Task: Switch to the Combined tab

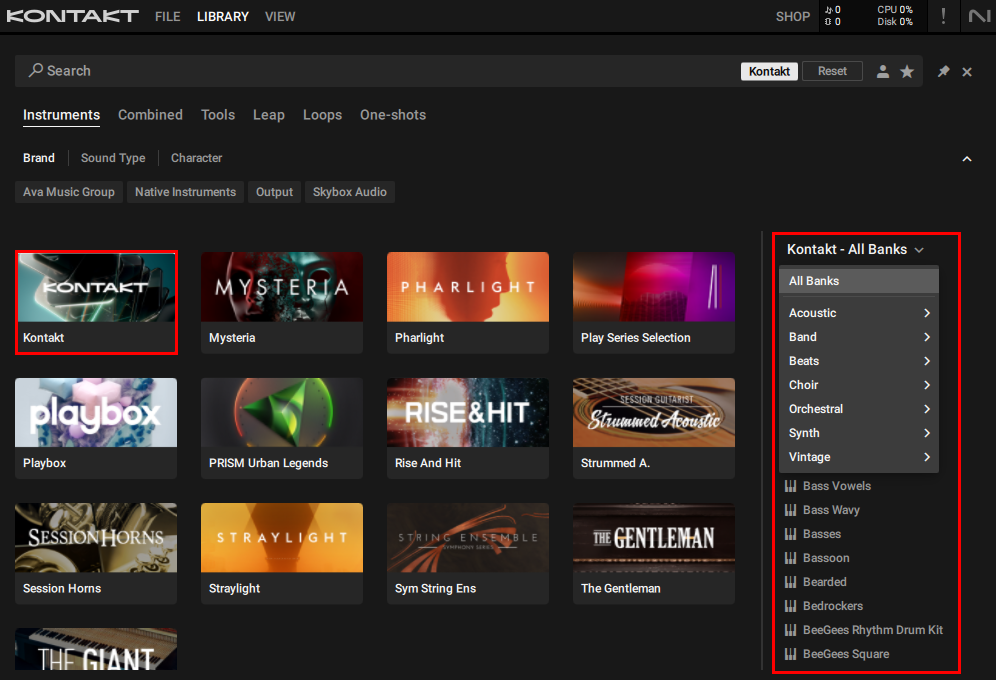Action: [151, 115]
